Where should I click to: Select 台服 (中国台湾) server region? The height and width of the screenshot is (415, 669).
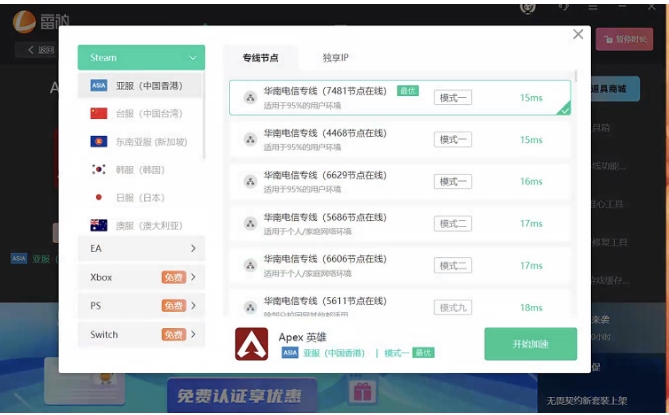140,113
